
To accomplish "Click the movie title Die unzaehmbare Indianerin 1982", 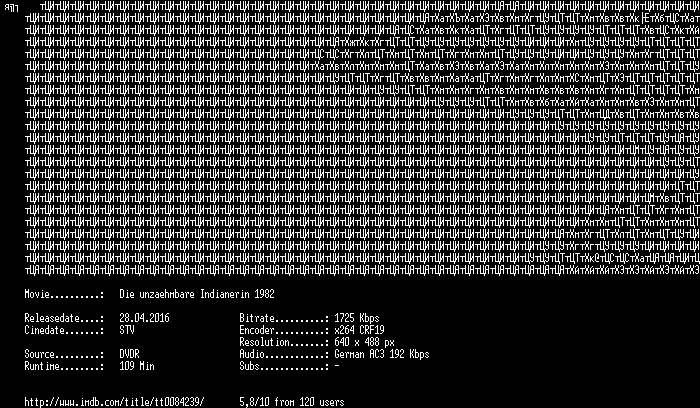I will 197,294.
